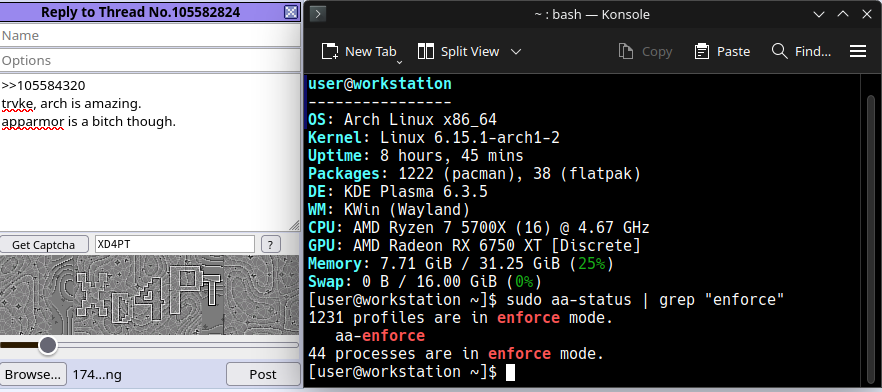Image resolution: width=882 pixels, height=392 pixels.
Task: Click the quote link >>105584320
Action: [43, 86]
